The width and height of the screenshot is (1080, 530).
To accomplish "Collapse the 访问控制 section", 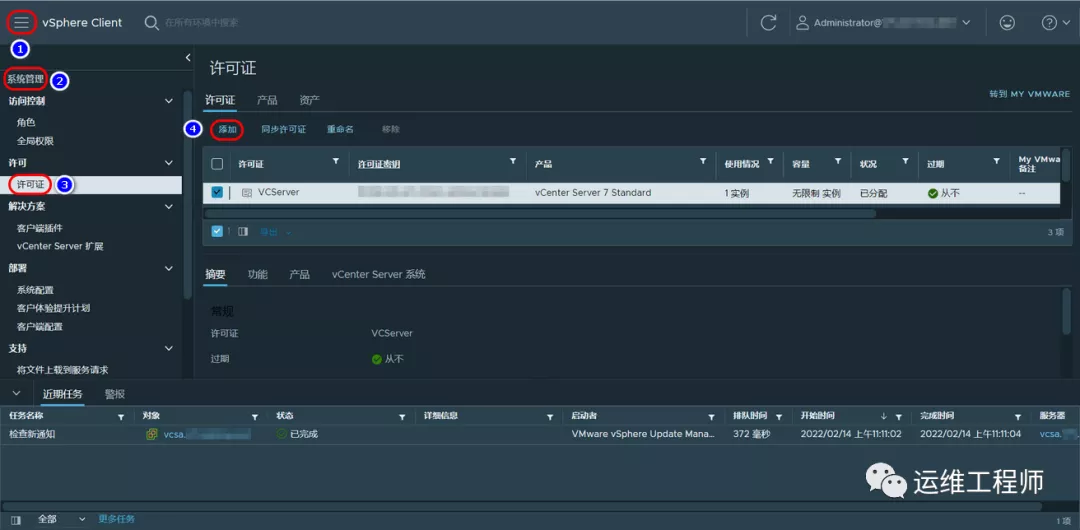I will [x=169, y=101].
